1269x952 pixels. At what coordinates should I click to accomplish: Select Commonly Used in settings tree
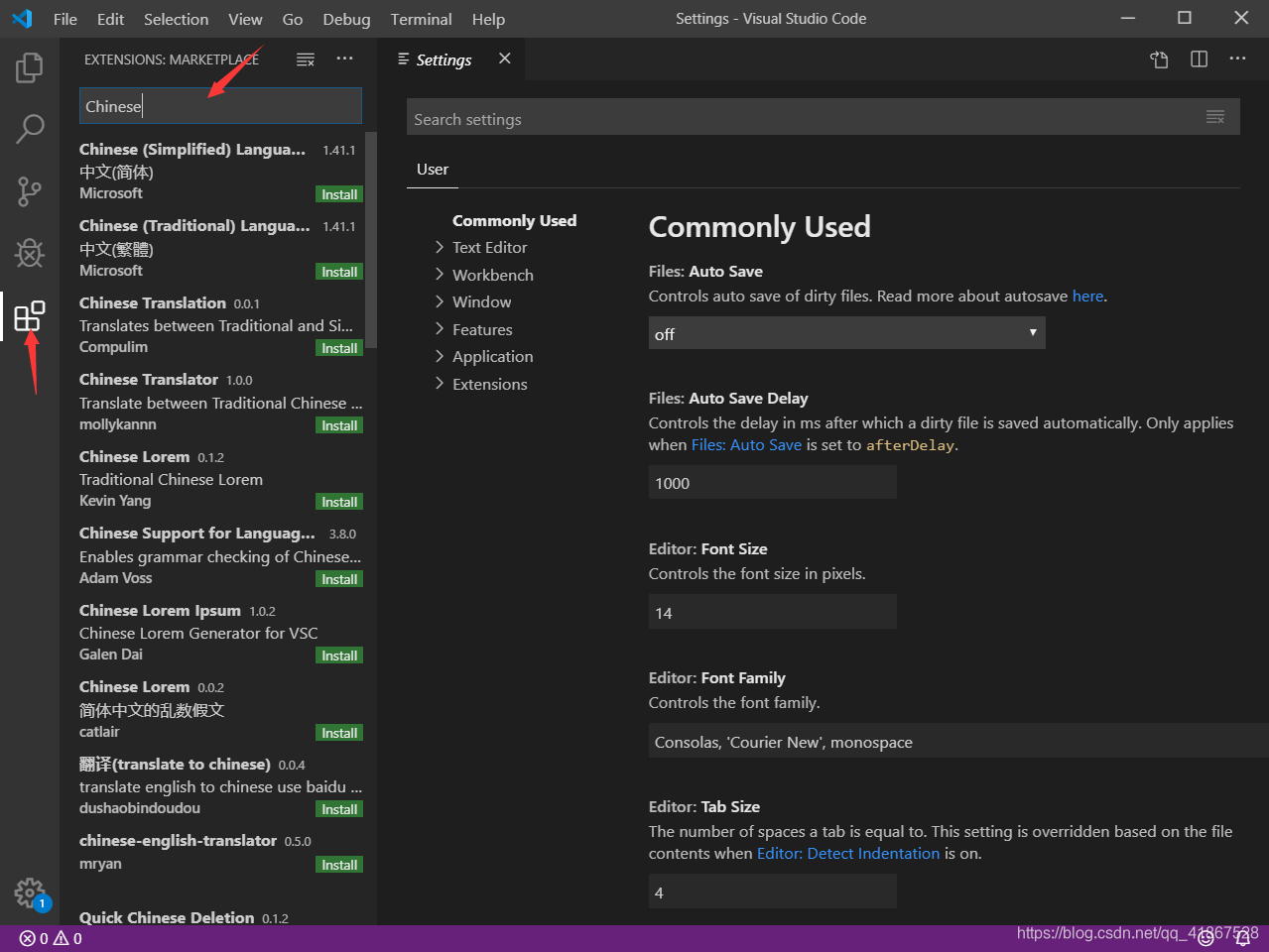coord(514,220)
